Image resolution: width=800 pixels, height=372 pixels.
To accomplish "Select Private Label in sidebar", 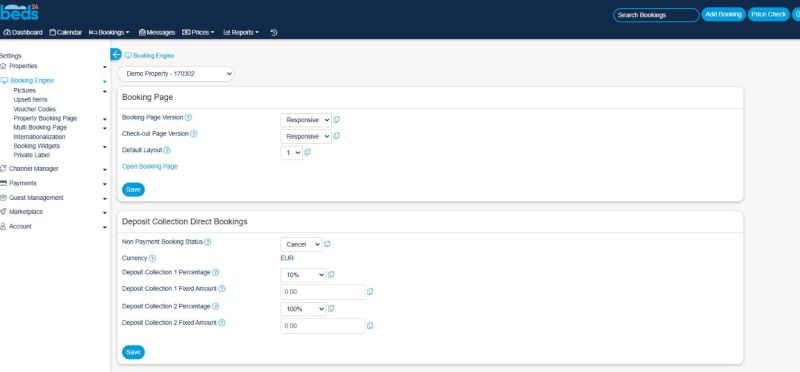I will (x=32, y=155).
